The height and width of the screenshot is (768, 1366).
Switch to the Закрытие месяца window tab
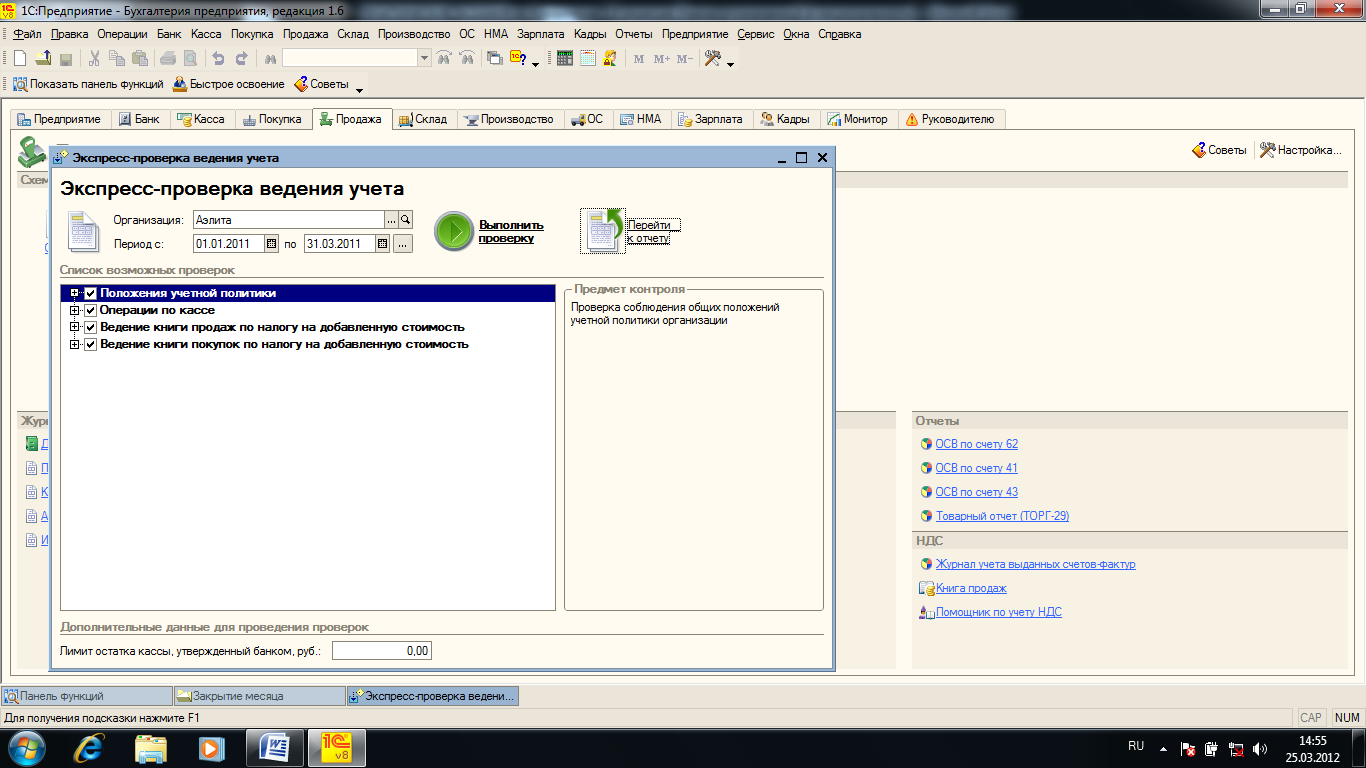[x=259, y=696]
